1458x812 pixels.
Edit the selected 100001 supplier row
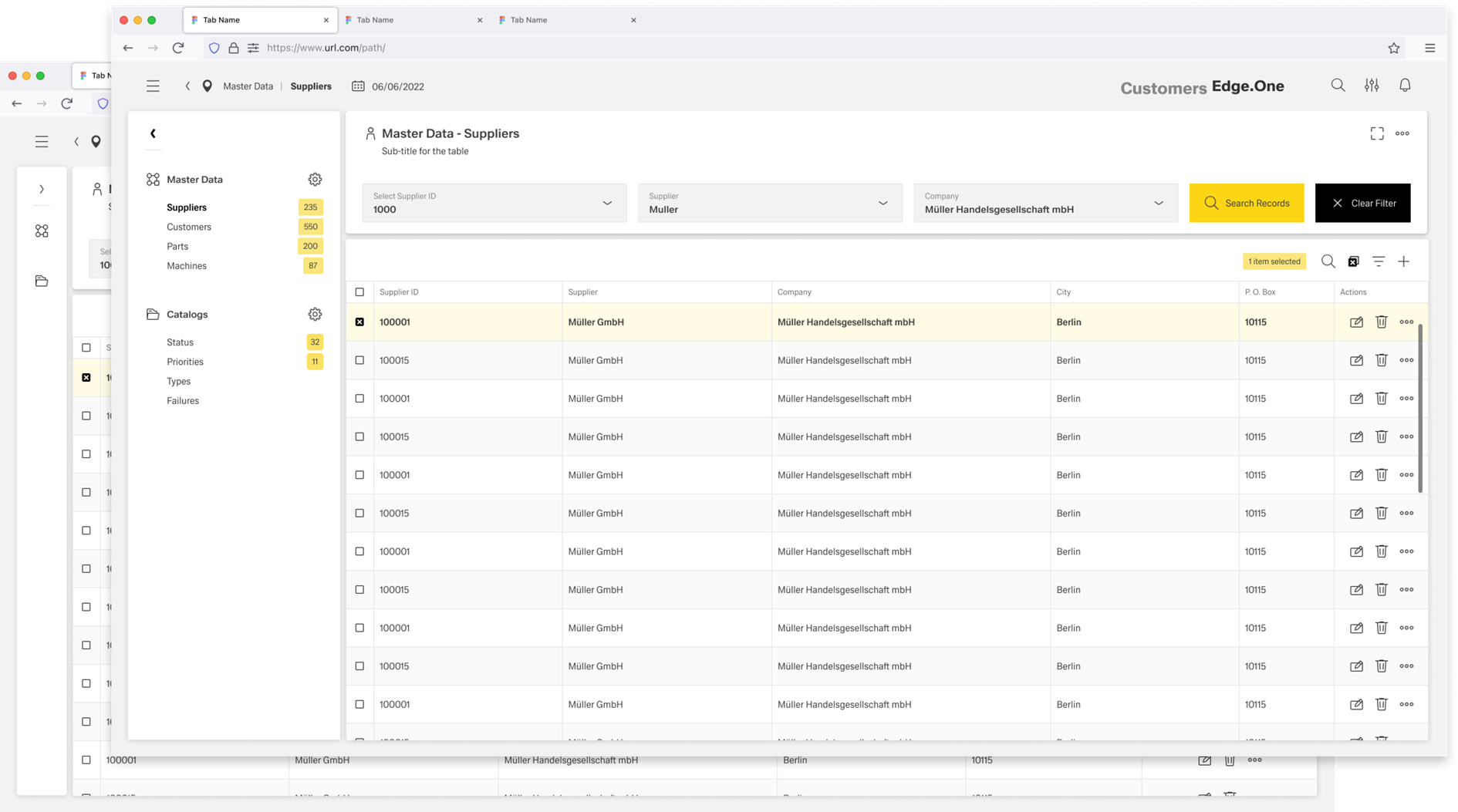[1355, 322]
